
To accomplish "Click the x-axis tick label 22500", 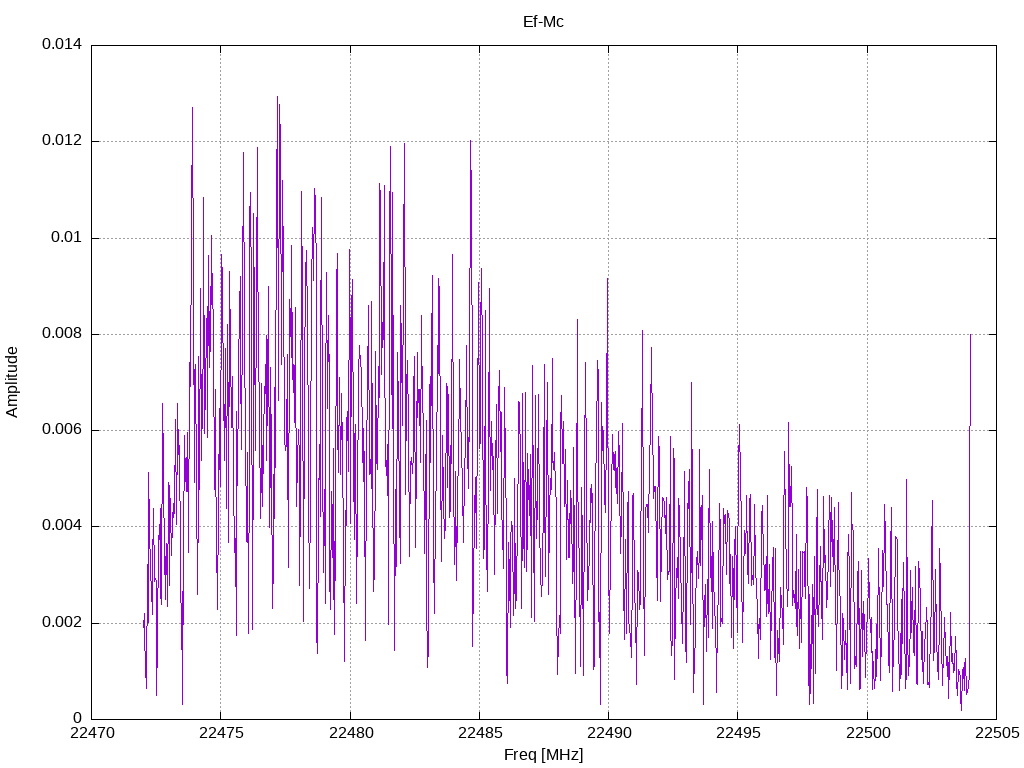I will pyautogui.click(x=868, y=733).
